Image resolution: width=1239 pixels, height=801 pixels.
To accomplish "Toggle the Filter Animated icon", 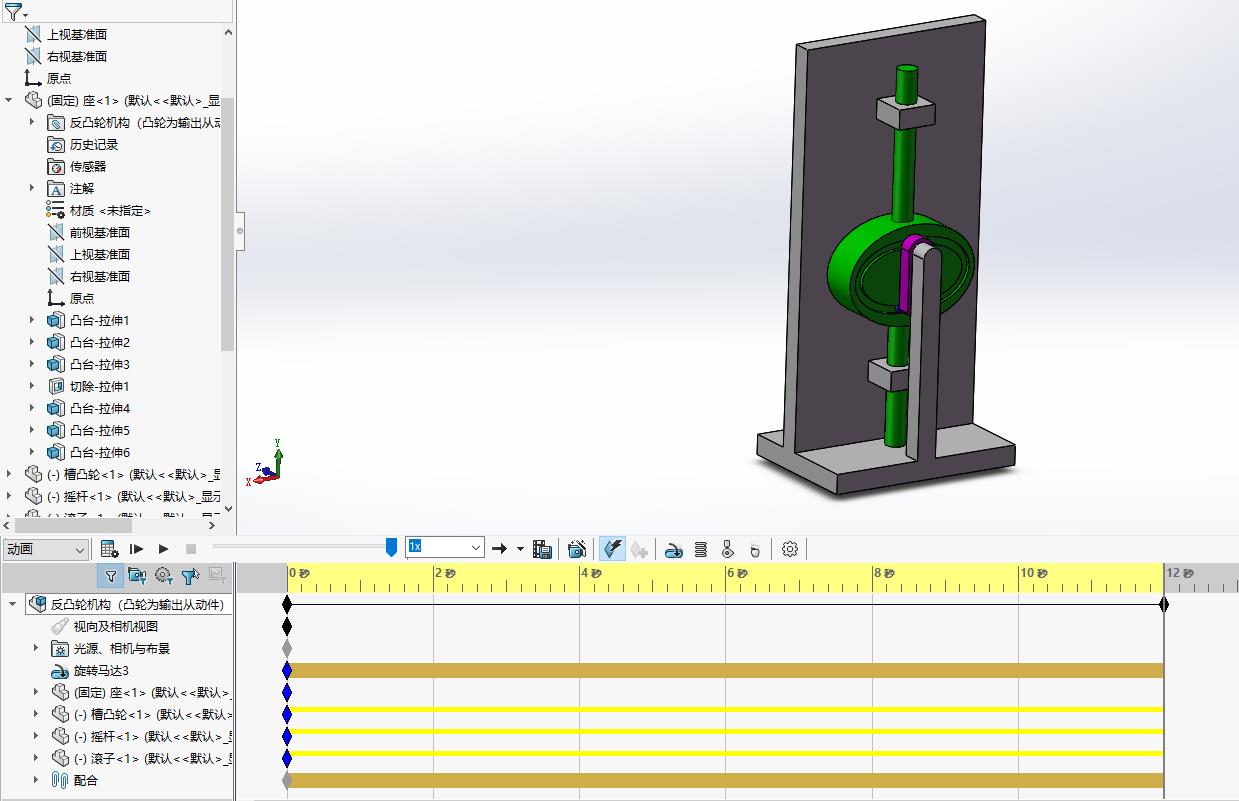I will [x=137, y=575].
